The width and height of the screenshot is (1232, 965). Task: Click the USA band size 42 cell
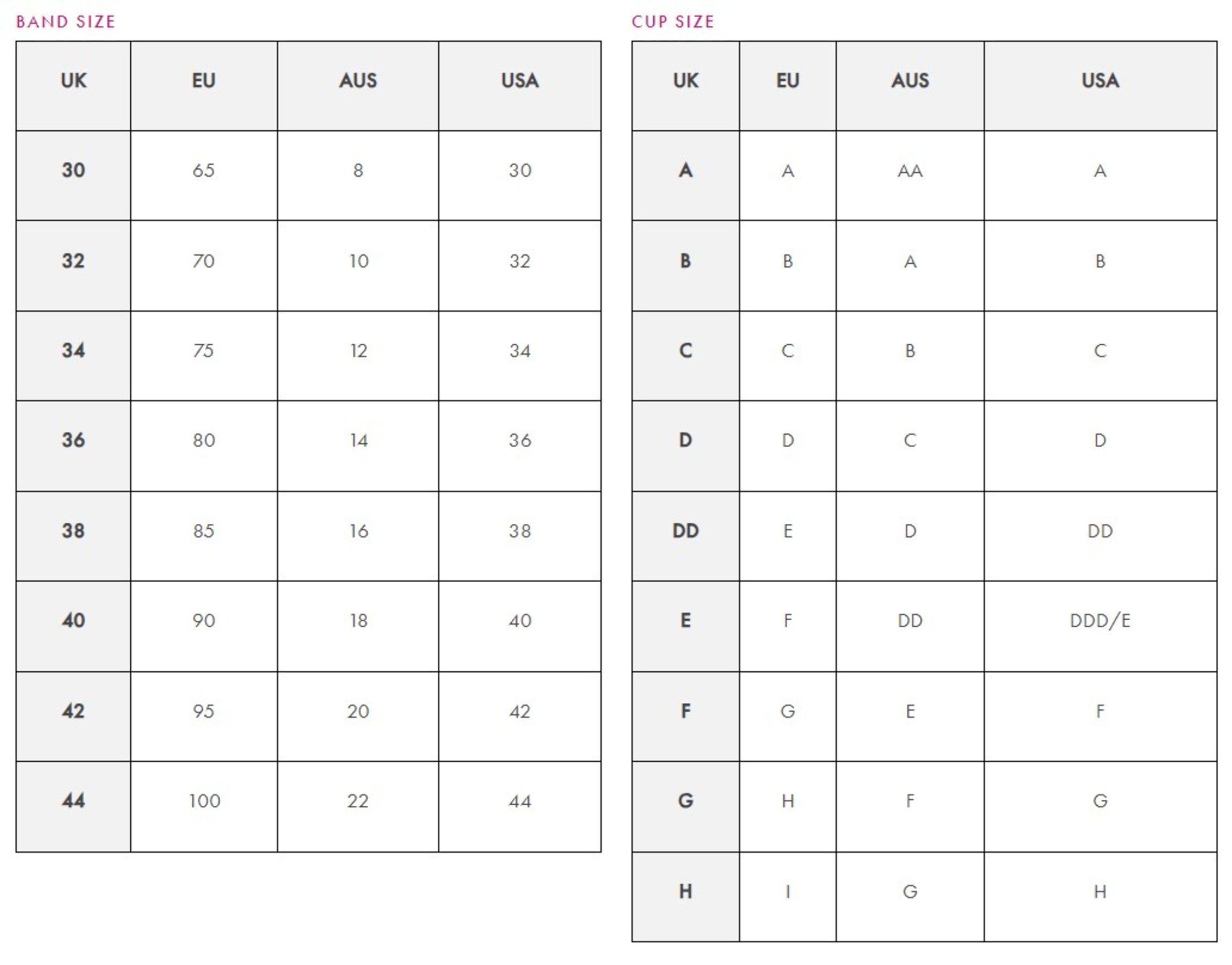[x=519, y=711]
